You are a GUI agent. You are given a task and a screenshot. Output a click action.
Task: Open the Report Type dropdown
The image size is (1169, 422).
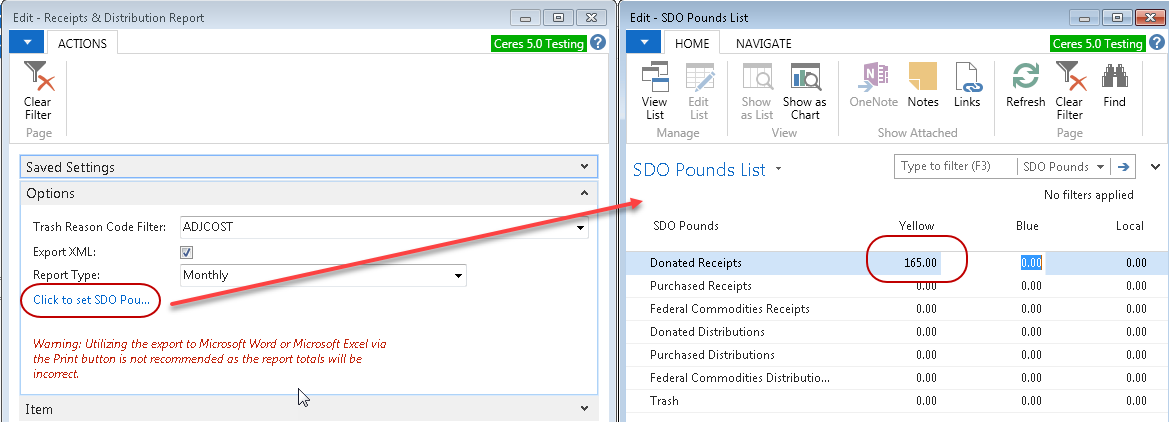click(x=458, y=275)
